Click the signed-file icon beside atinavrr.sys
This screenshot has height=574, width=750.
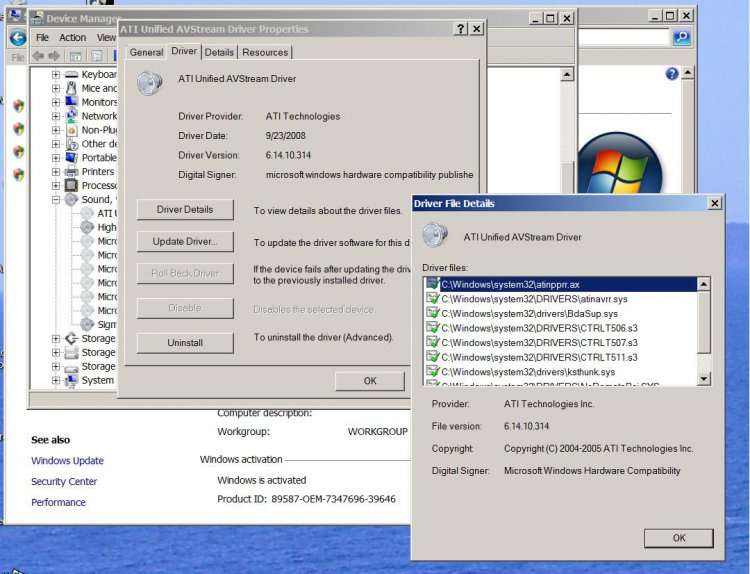[433, 298]
